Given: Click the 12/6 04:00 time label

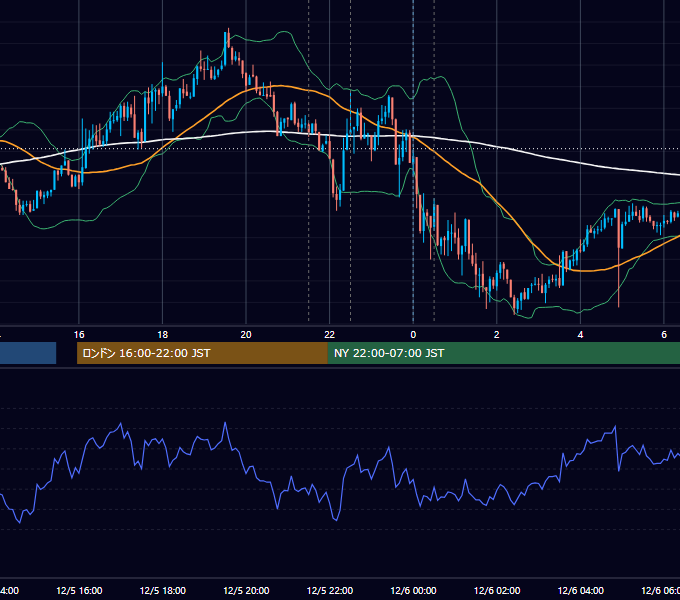Looking at the screenshot, I should [x=581, y=590].
